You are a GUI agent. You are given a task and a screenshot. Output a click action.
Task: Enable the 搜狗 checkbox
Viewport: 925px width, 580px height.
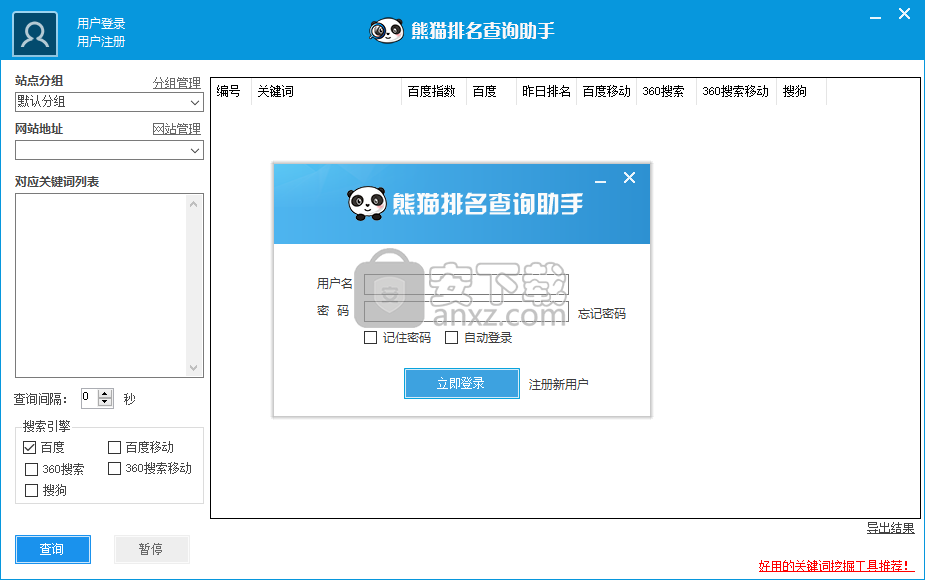pos(31,490)
